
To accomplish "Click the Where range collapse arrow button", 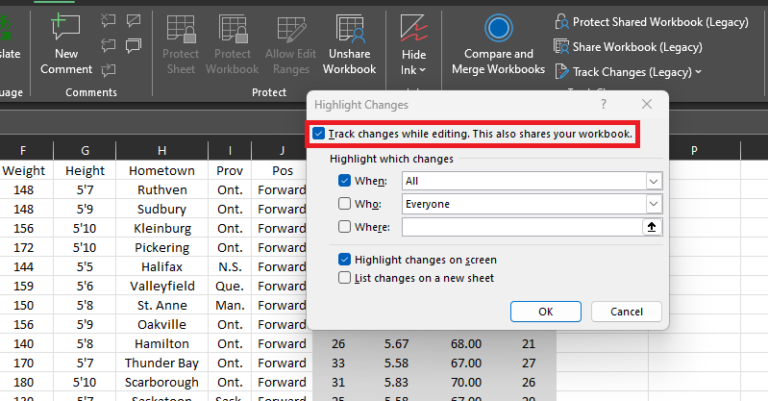I will [x=652, y=227].
